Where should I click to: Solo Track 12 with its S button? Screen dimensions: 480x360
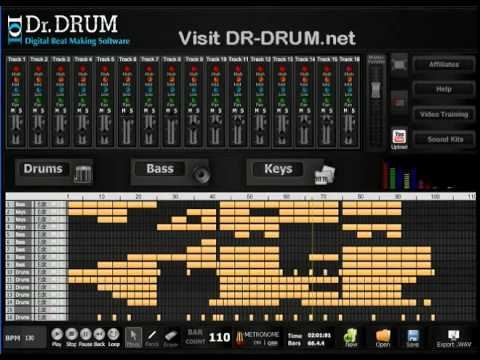pyautogui.click(x=264, y=110)
